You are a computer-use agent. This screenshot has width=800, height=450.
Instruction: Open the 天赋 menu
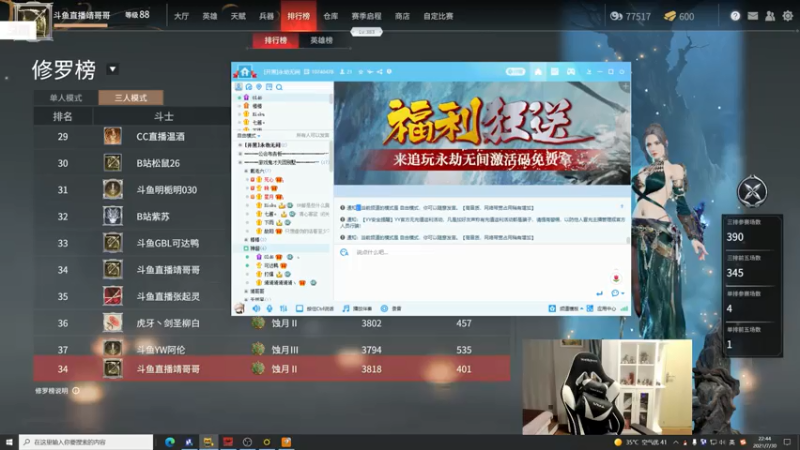click(x=238, y=16)
